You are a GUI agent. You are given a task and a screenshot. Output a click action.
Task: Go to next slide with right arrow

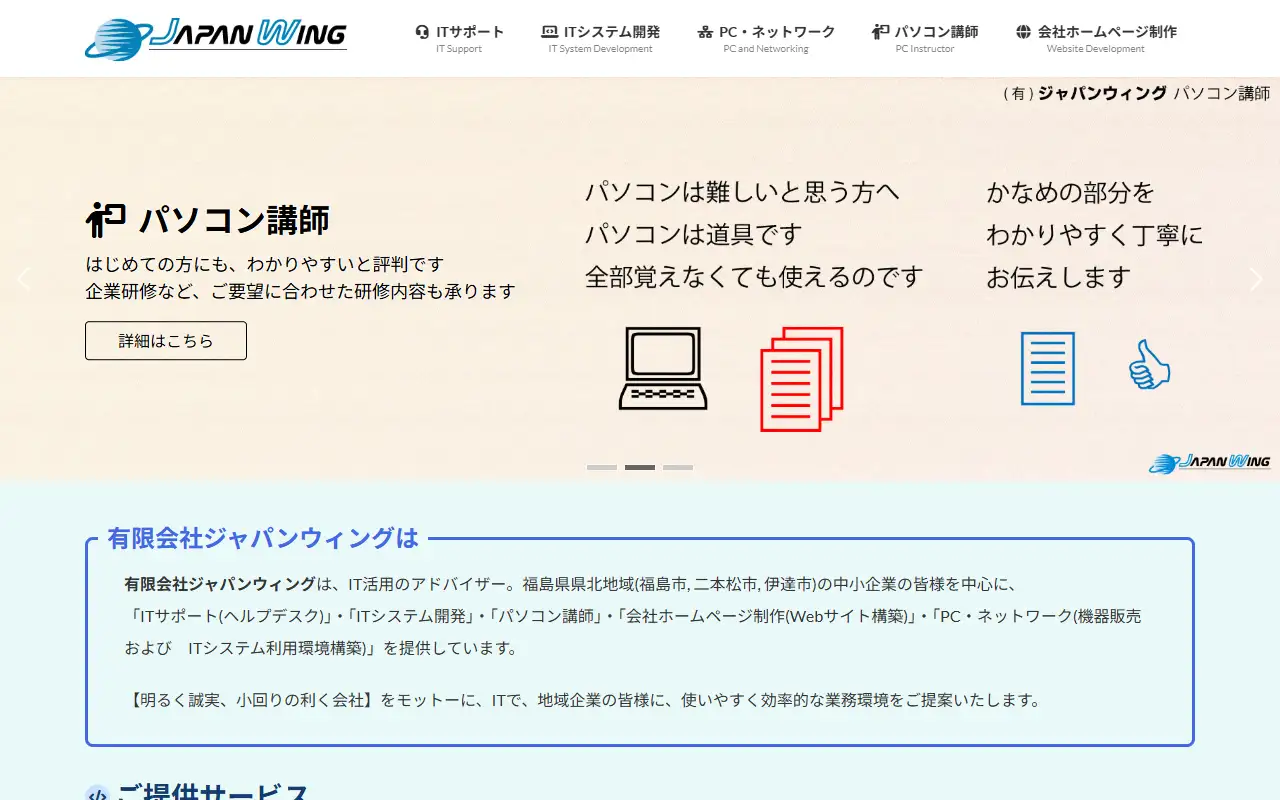tap(1256, 279)
